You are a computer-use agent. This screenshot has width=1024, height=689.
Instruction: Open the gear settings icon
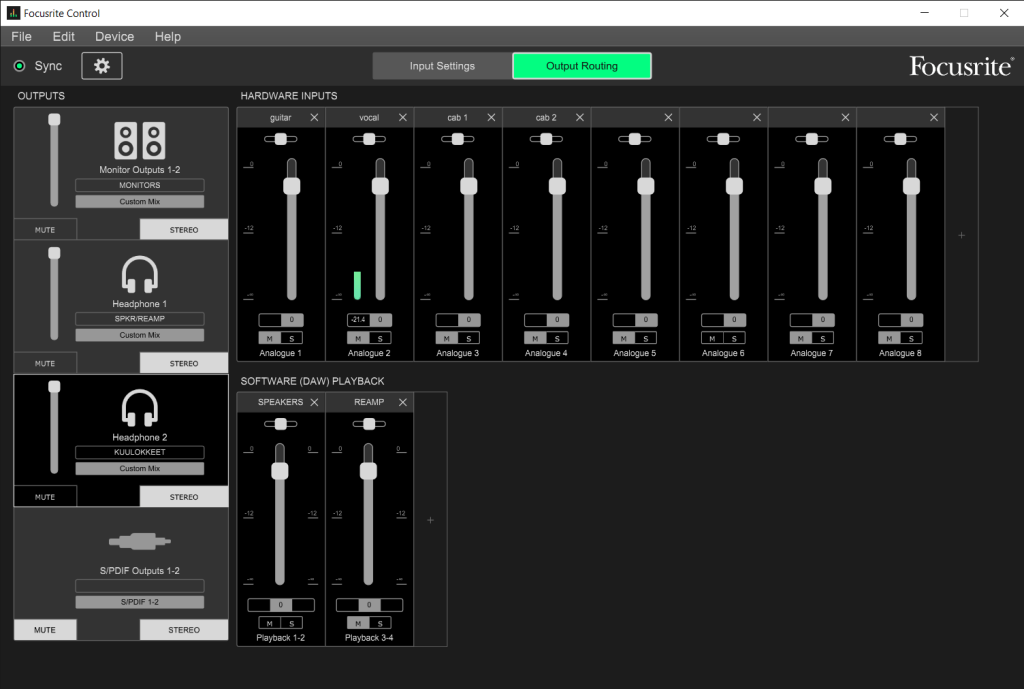(x=101, y=66)
